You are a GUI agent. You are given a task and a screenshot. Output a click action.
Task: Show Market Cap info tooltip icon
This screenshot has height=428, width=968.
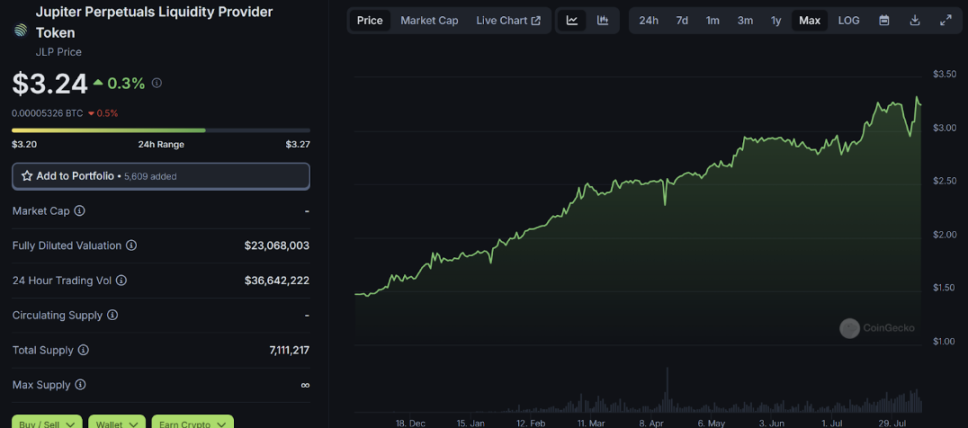pyautogui.click(x=80, y=211)
